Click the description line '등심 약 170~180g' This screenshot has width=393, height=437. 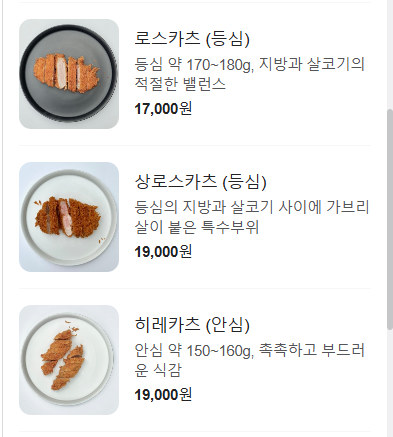tap(250, 64)
